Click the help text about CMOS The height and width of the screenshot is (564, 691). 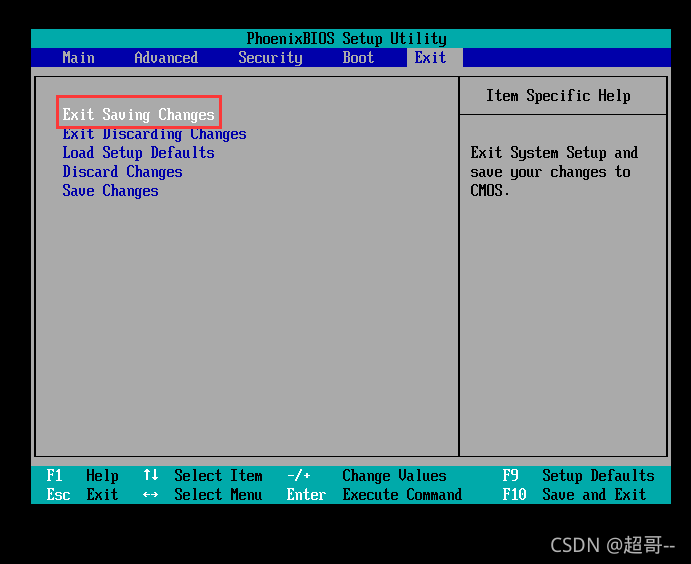[x=554, y=171]
